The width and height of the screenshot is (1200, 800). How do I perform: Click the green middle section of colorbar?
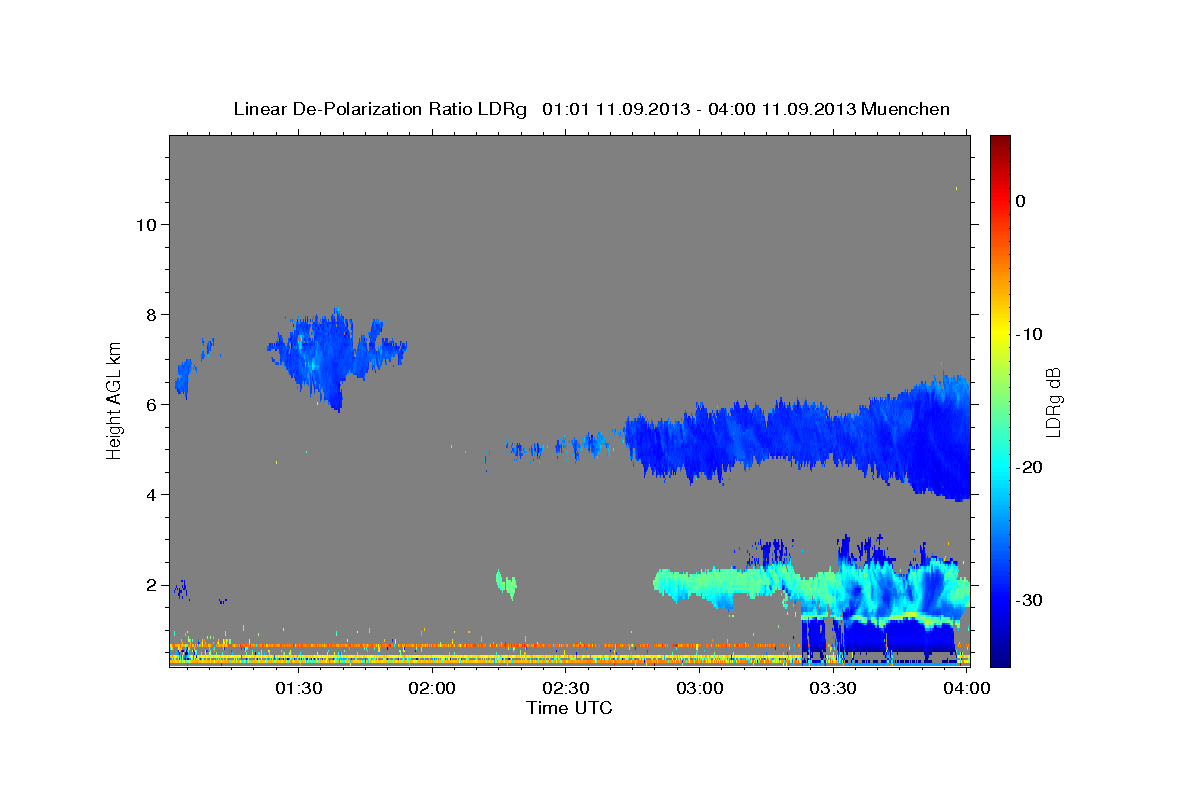pos(1000,400)
